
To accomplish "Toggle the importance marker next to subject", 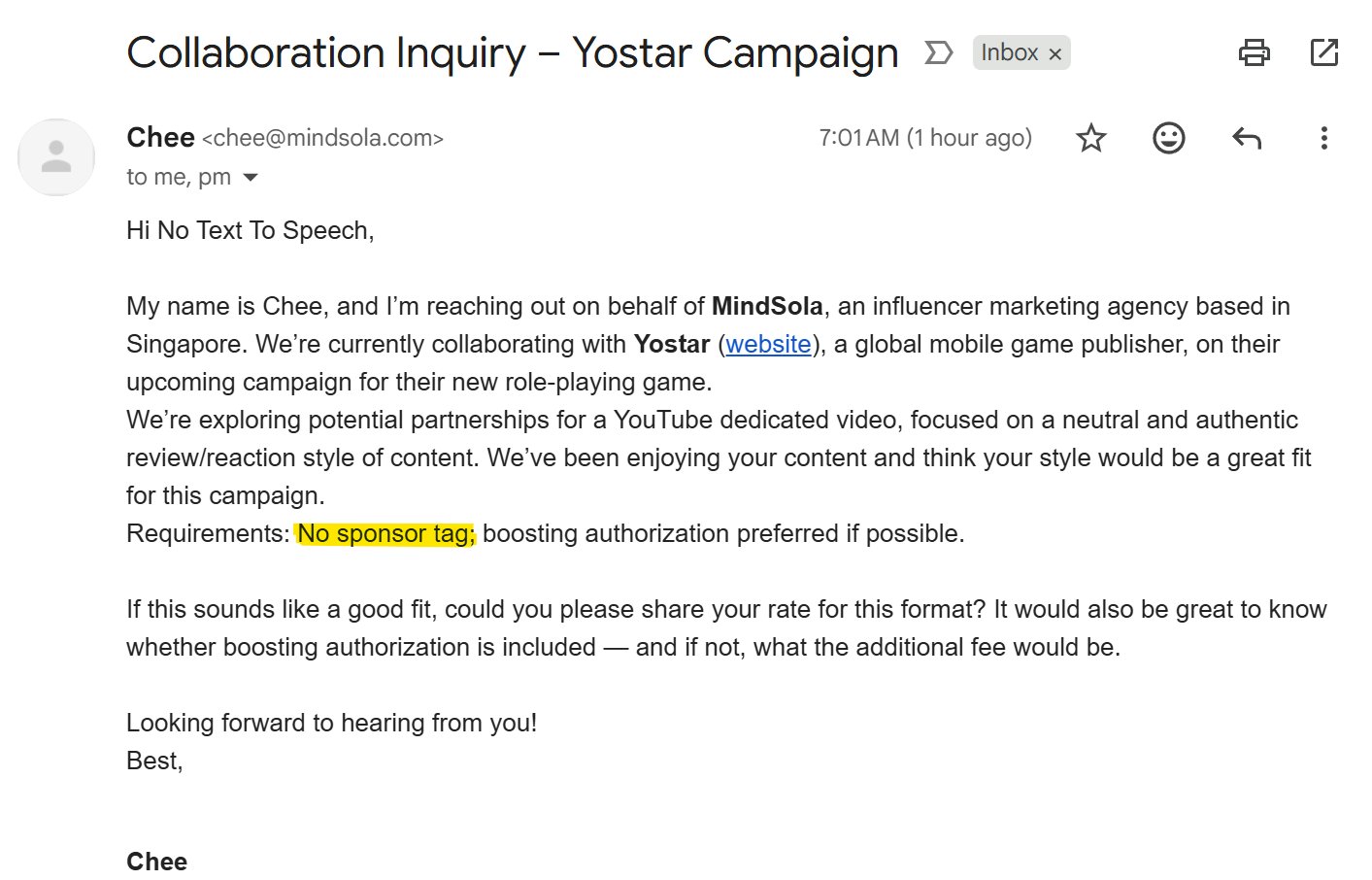I will tap(937, 52).
